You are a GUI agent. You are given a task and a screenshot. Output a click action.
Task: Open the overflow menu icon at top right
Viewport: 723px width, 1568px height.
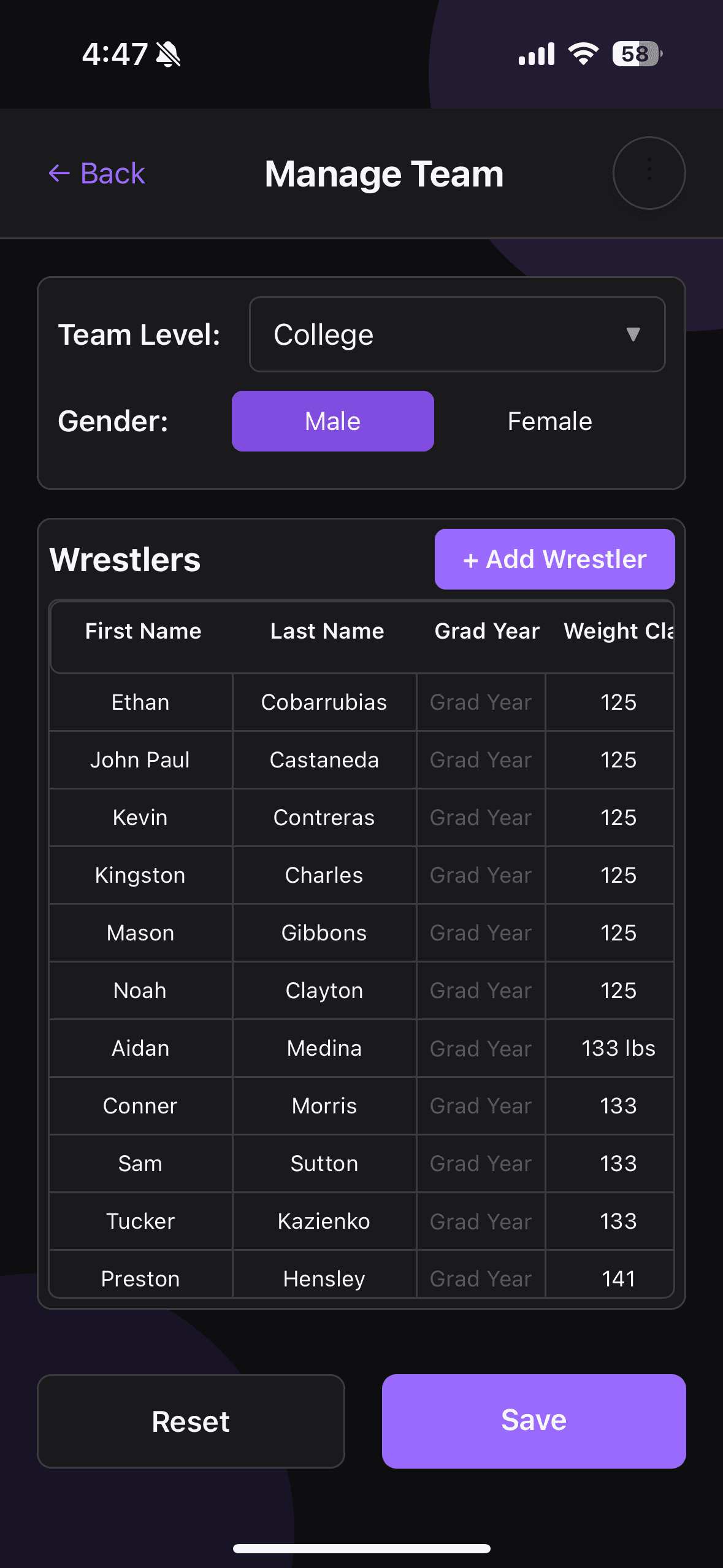[648, 173]
